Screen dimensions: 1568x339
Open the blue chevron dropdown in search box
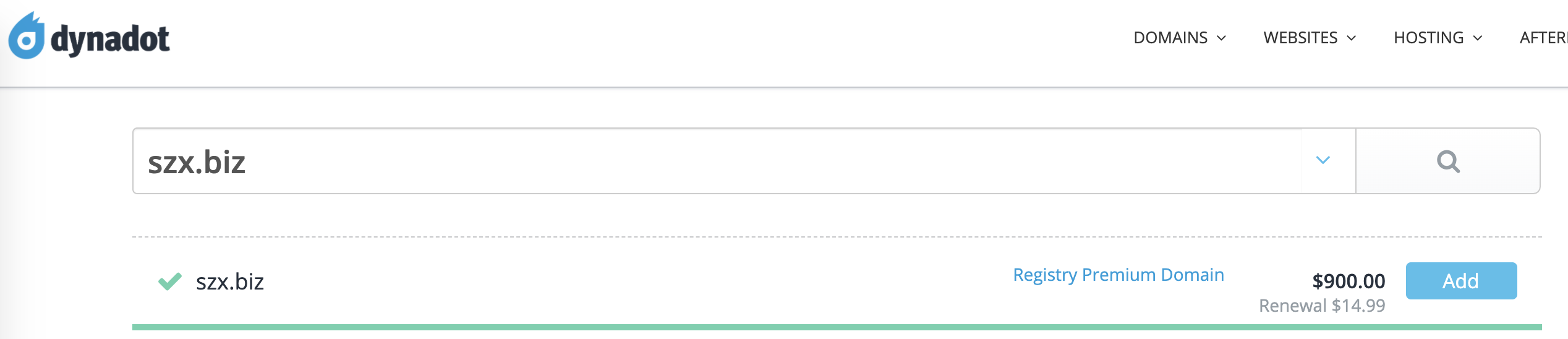click(1323, 160)
